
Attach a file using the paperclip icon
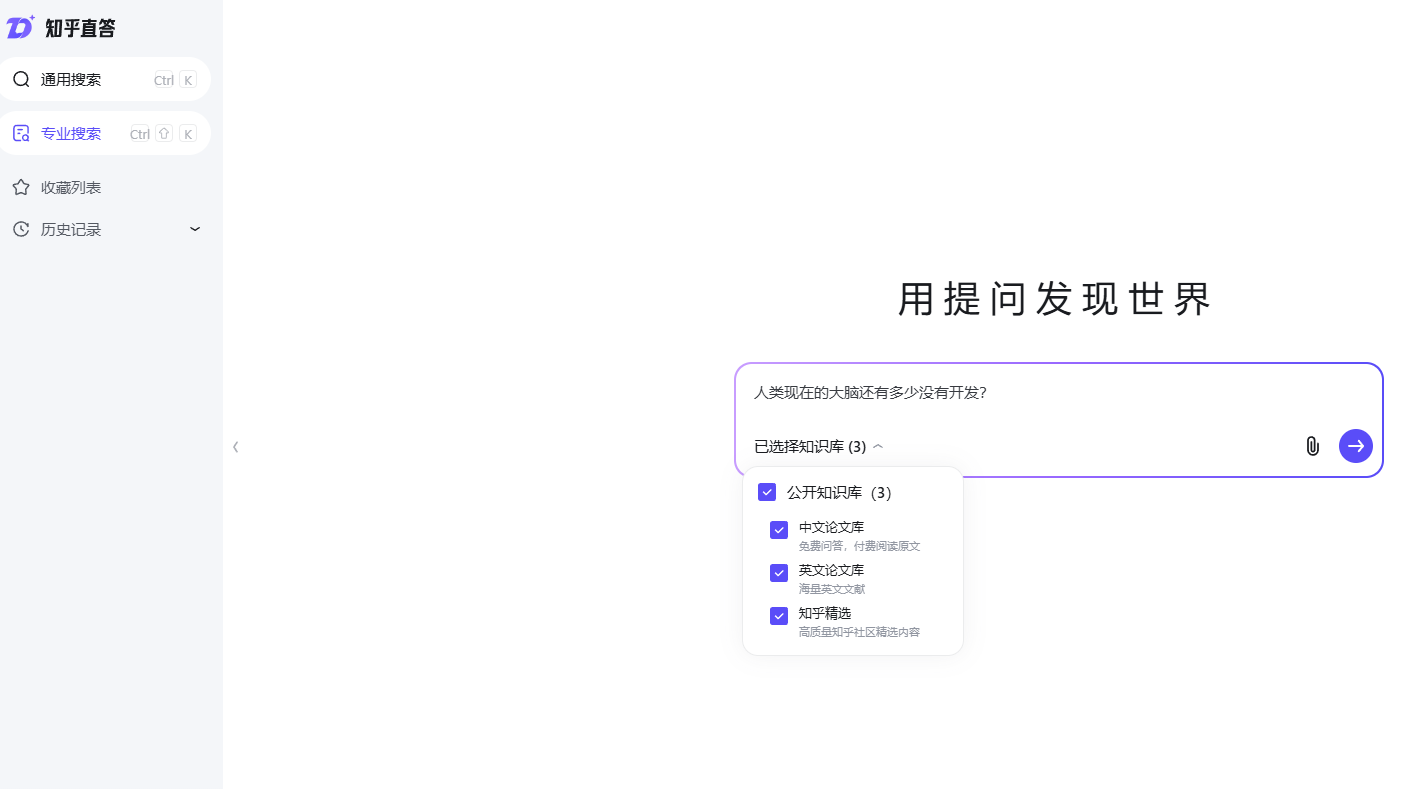pyautogui.click(x=1312, y=446)
